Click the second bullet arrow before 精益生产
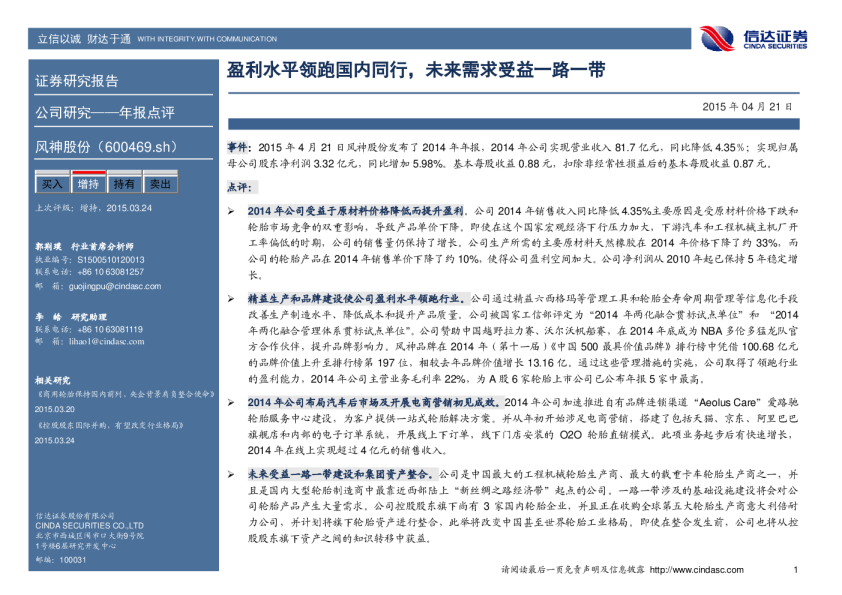 231,298
